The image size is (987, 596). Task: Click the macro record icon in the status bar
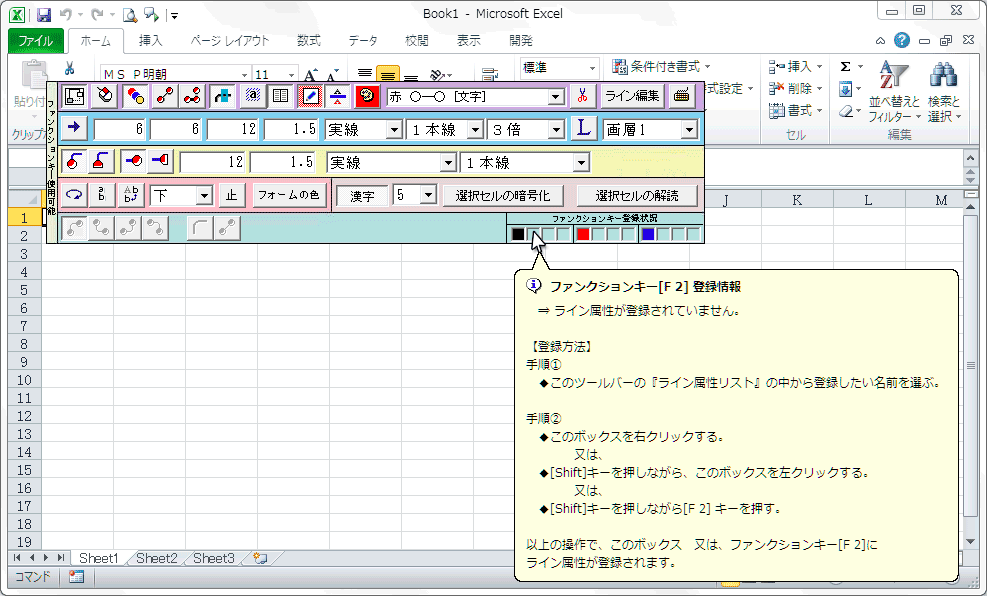[x=77, y=576]
